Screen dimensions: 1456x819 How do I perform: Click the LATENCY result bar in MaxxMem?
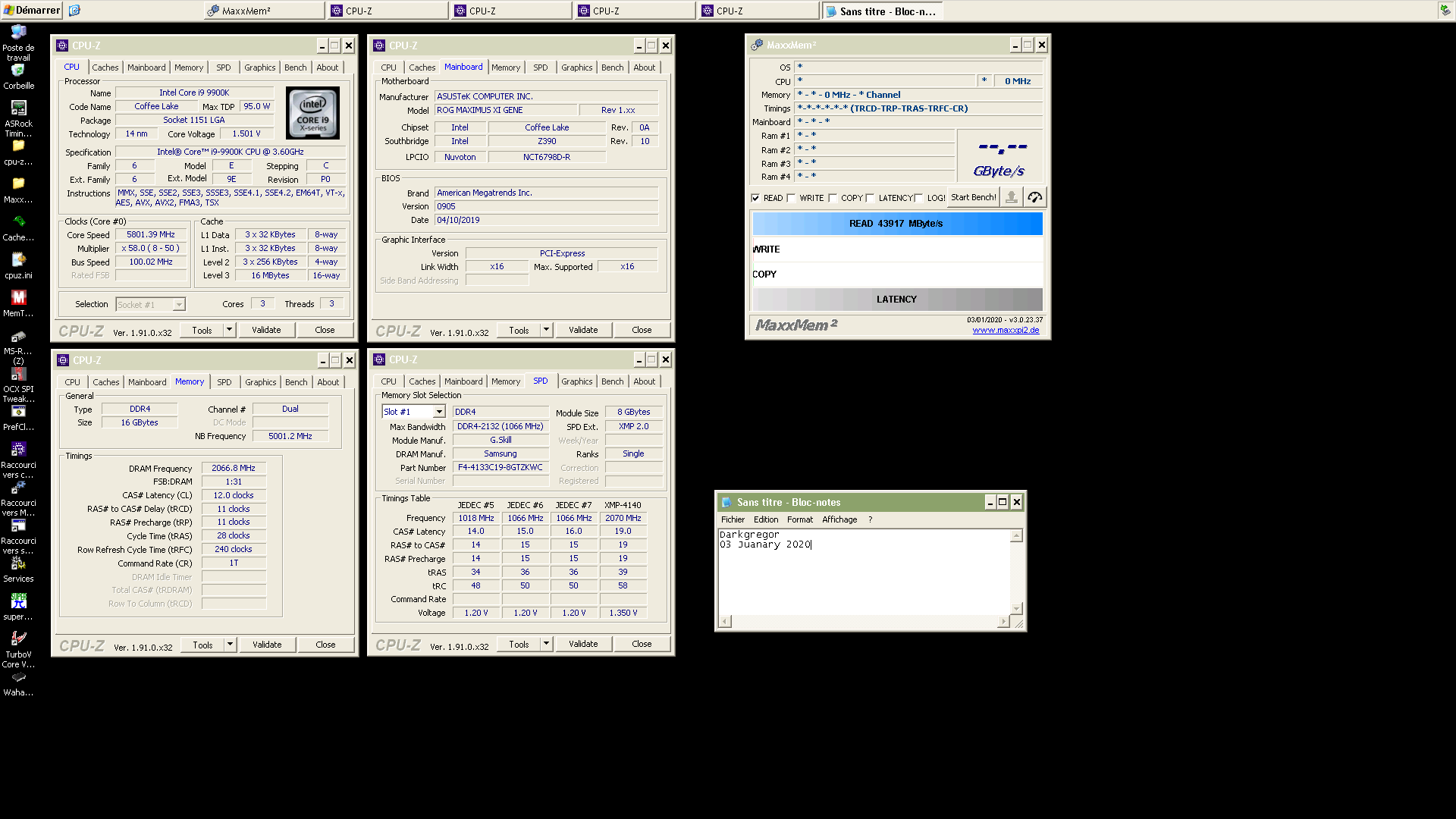coord(897,299)
